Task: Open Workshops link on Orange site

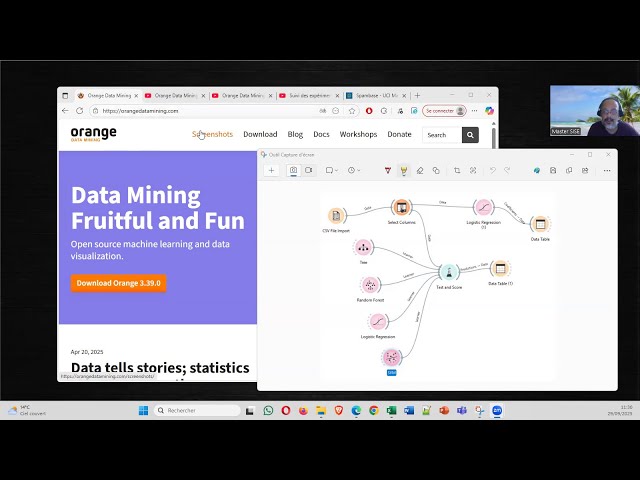Action: (x=358, y=134)
